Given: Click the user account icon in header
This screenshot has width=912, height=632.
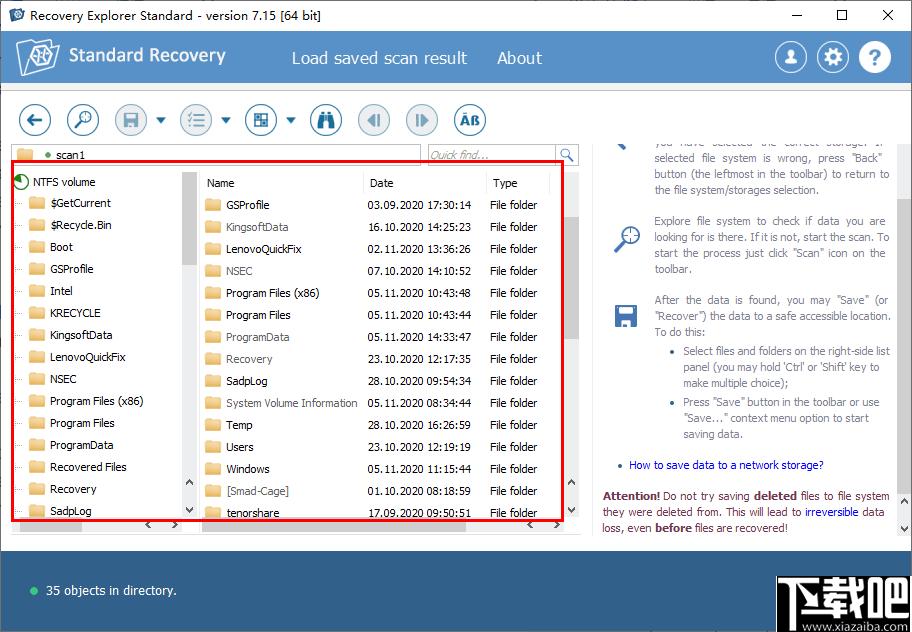Looking at the screenshot, I should [x=790, y=57].
